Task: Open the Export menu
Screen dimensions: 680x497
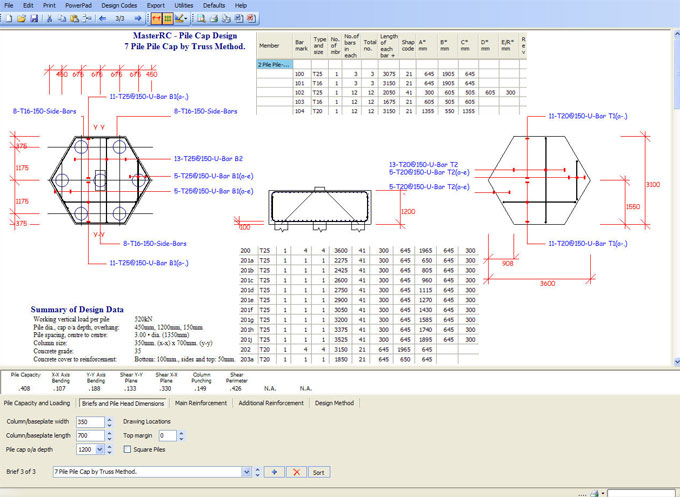Action: 156,6
